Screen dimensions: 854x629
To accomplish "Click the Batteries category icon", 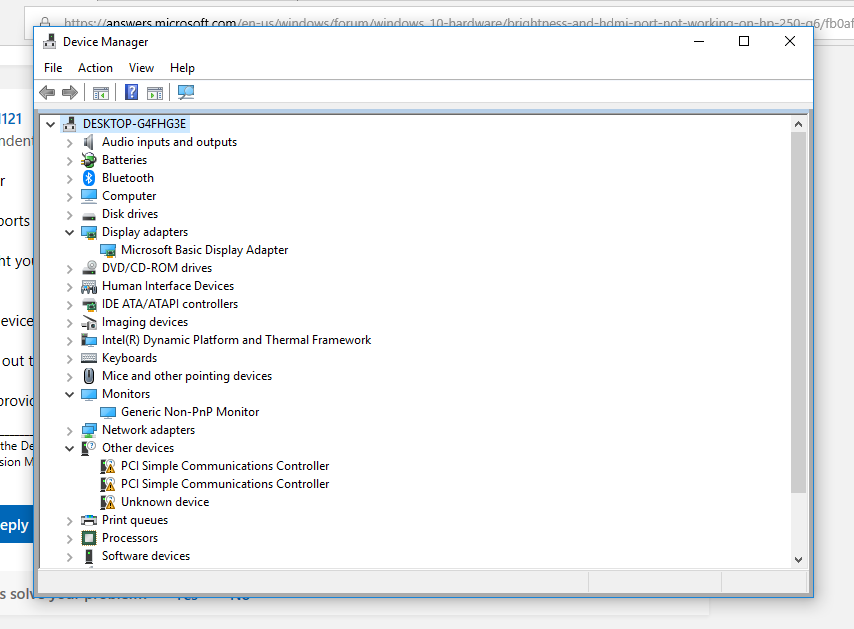I will (x=89, y=160).
